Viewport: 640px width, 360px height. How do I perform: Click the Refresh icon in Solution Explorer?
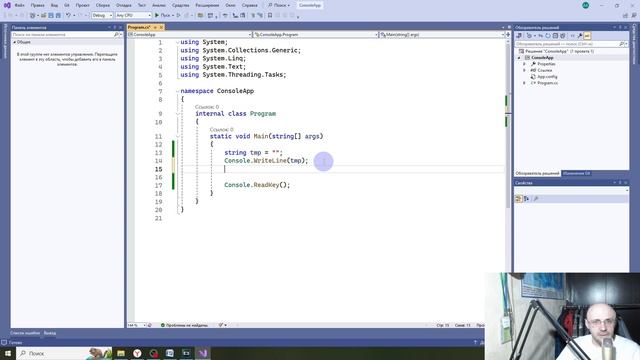click(548, 36)
